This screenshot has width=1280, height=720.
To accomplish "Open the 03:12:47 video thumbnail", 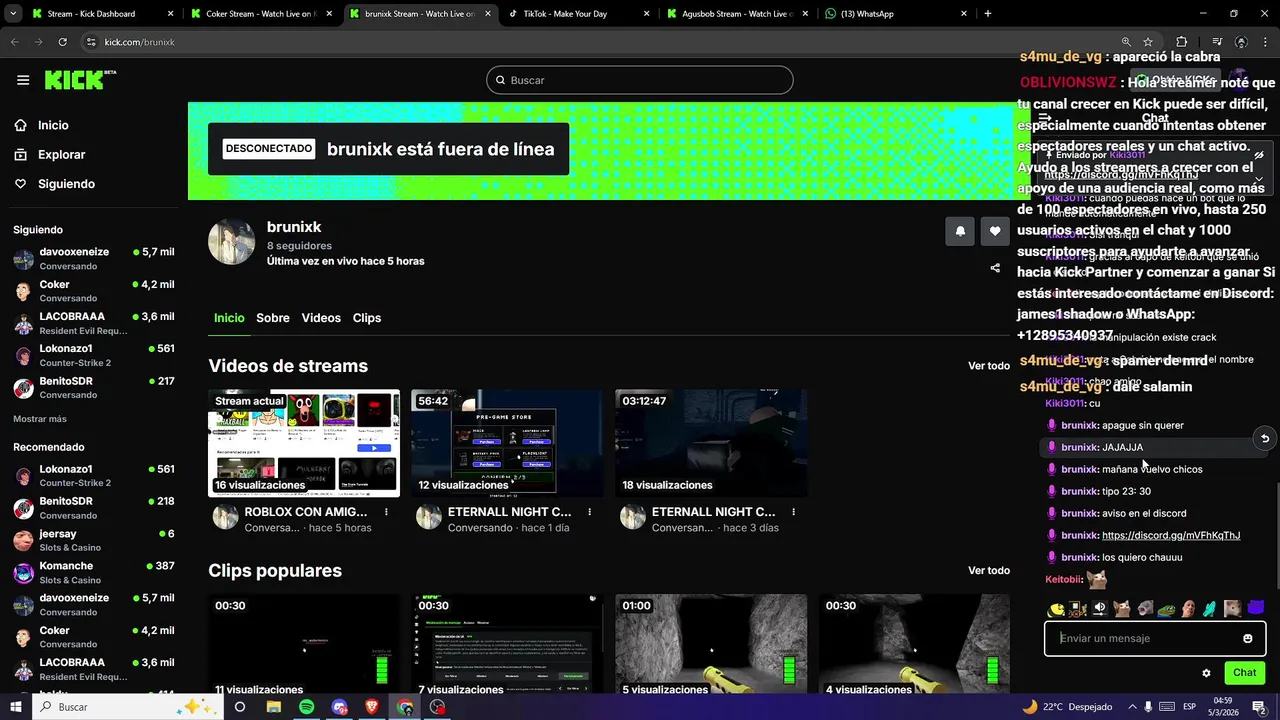I will tap(711, 443).
